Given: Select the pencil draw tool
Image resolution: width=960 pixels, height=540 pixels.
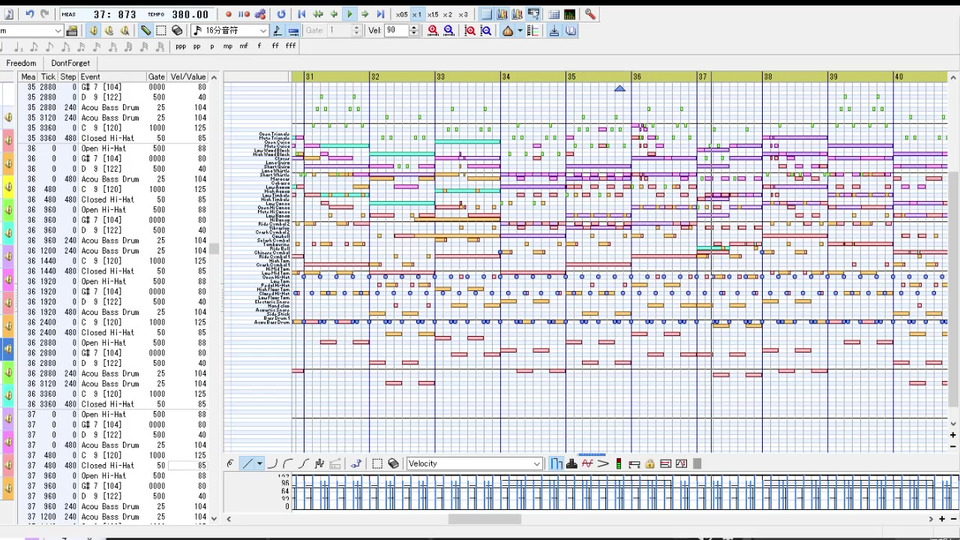Looking at the screenshot, I should (x=146, y=30).
